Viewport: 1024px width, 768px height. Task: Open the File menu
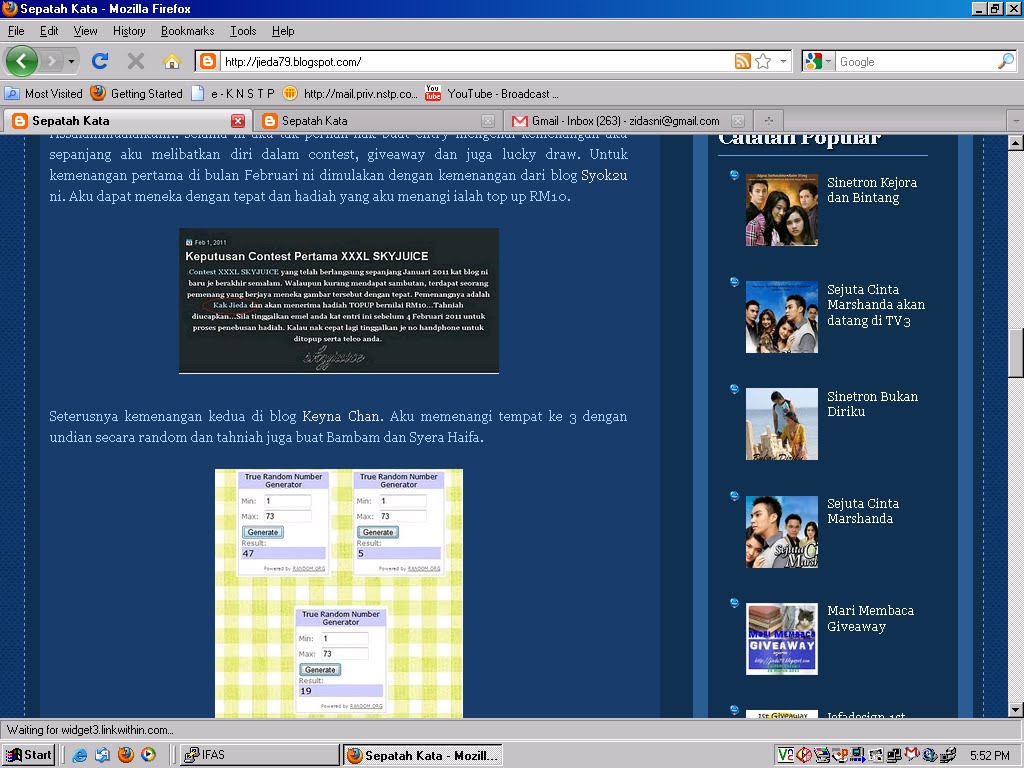click(16, 31)
